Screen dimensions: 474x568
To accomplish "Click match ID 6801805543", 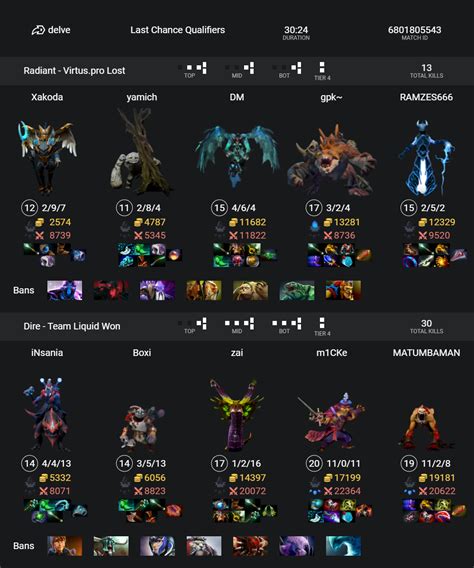I will 415,30.
